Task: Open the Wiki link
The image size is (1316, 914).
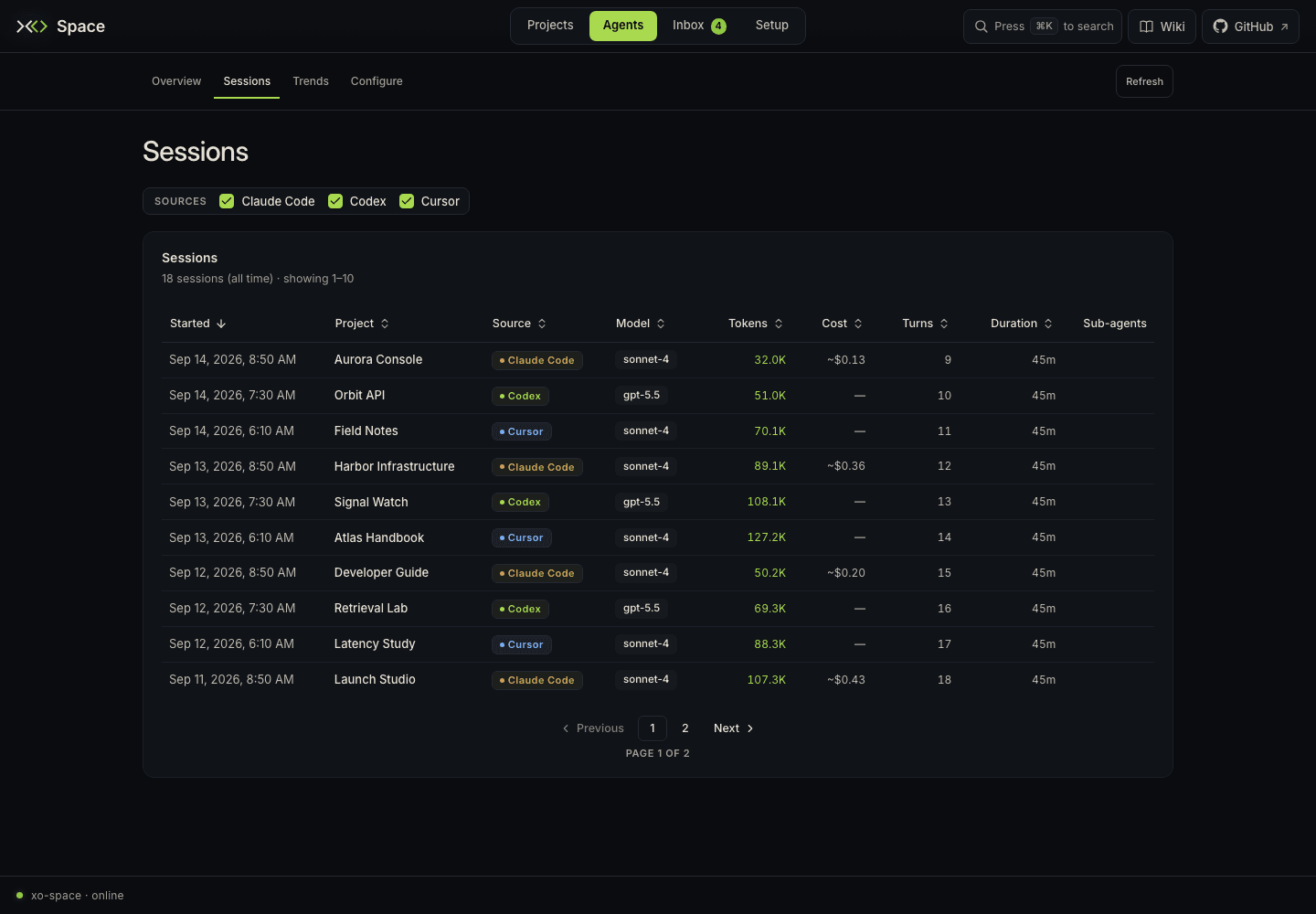Action: 1162,27
